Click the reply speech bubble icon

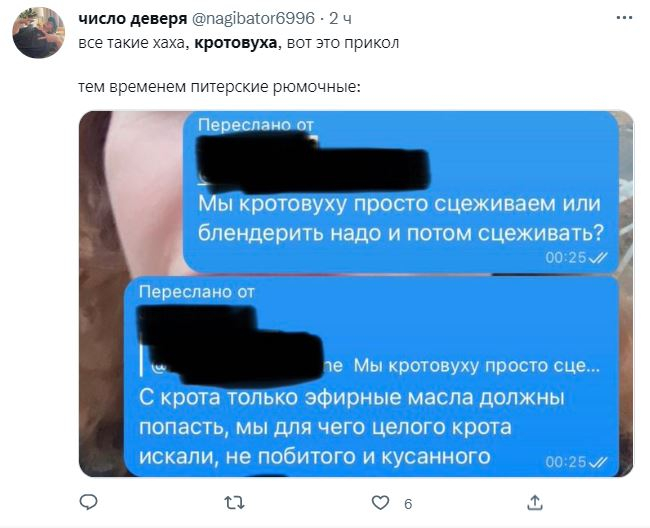(x=88, y=502)
